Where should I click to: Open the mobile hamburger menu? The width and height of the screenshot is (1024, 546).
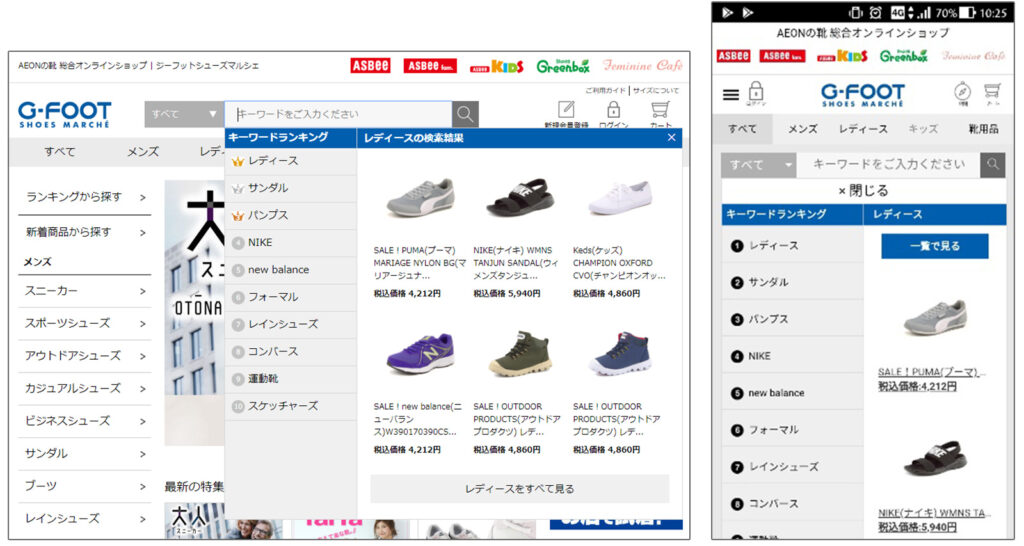[731, 95]
